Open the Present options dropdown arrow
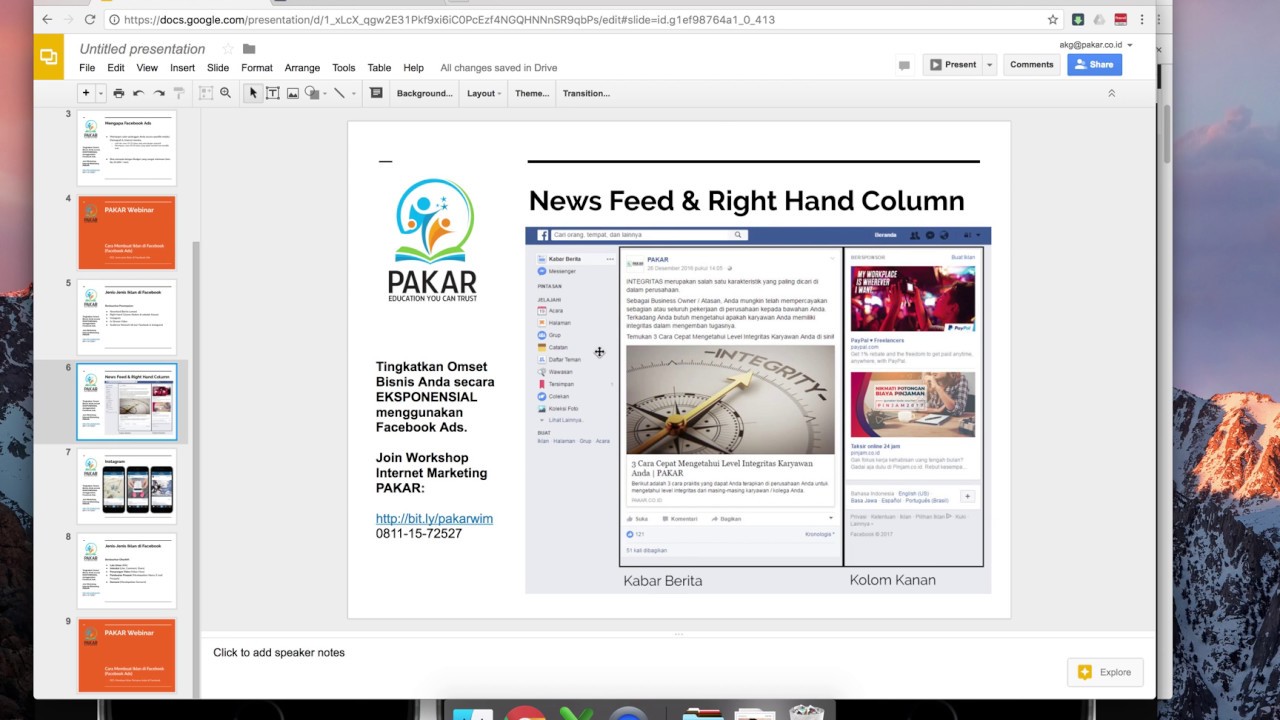The height and width of the screenshot is (720, 1280). [989, 64]
